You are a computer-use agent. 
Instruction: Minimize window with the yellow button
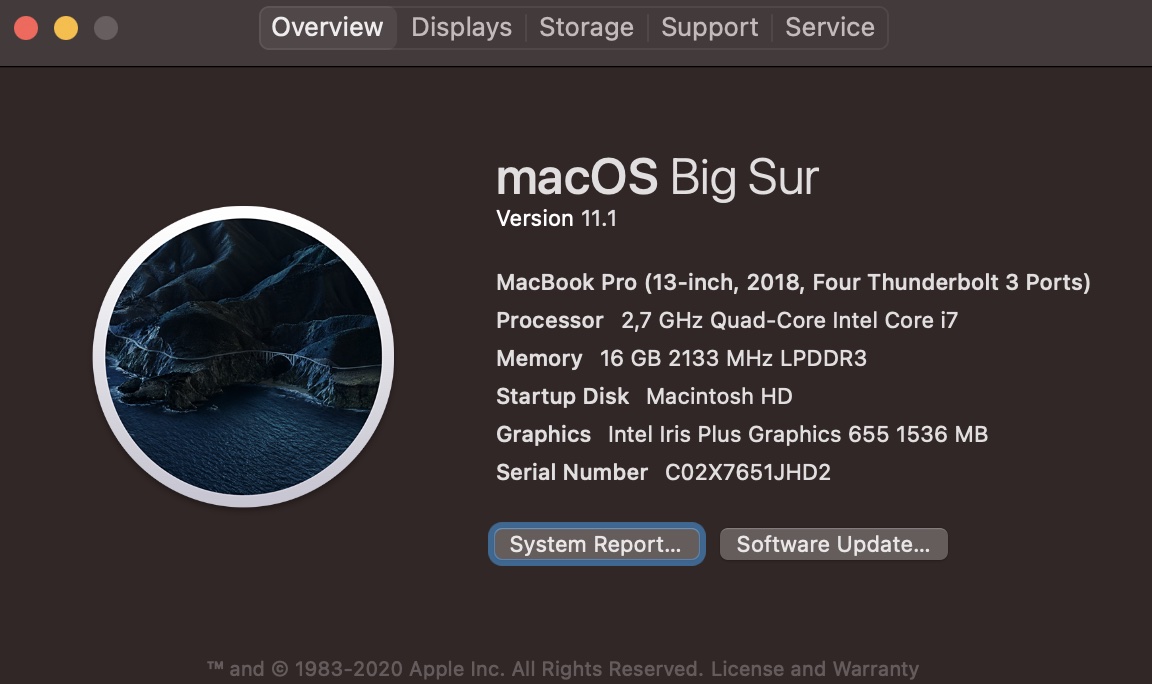pos(66,28)
